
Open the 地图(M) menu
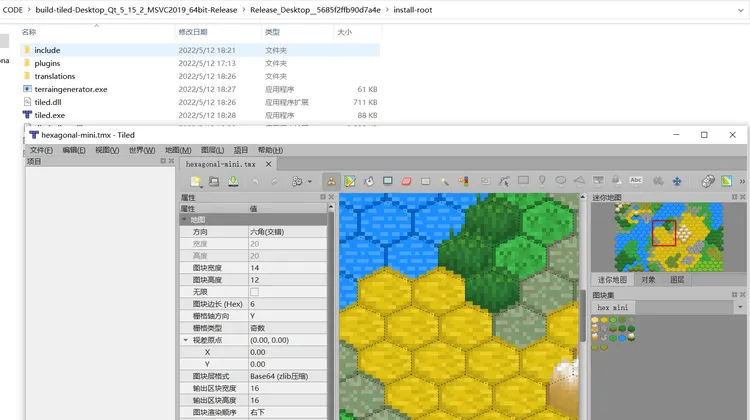pos(178,150)
